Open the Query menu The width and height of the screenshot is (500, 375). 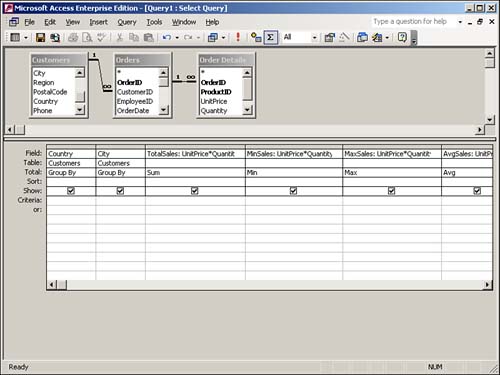pos(127,22)
